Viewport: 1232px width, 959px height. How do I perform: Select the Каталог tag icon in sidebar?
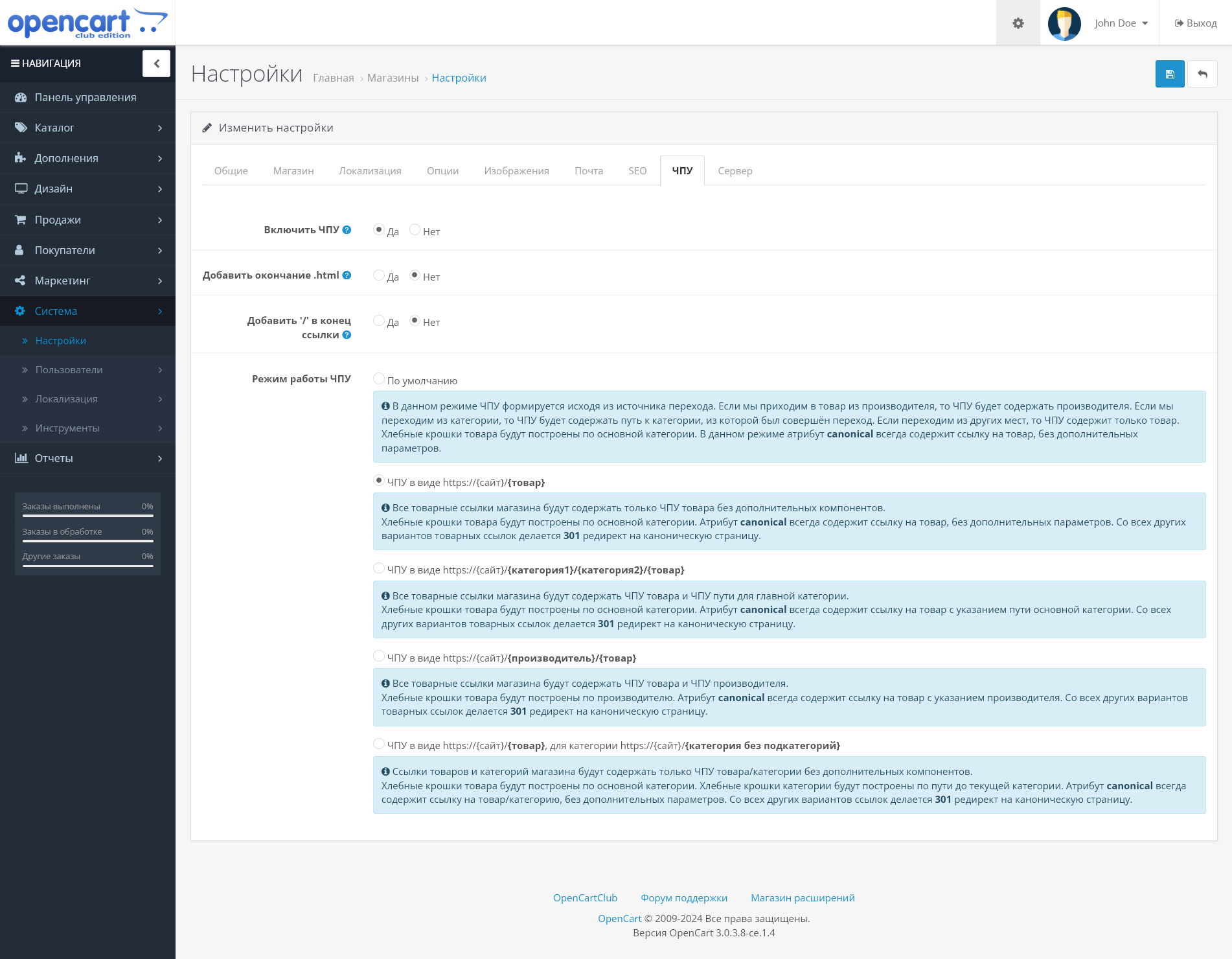pos(21,128)
